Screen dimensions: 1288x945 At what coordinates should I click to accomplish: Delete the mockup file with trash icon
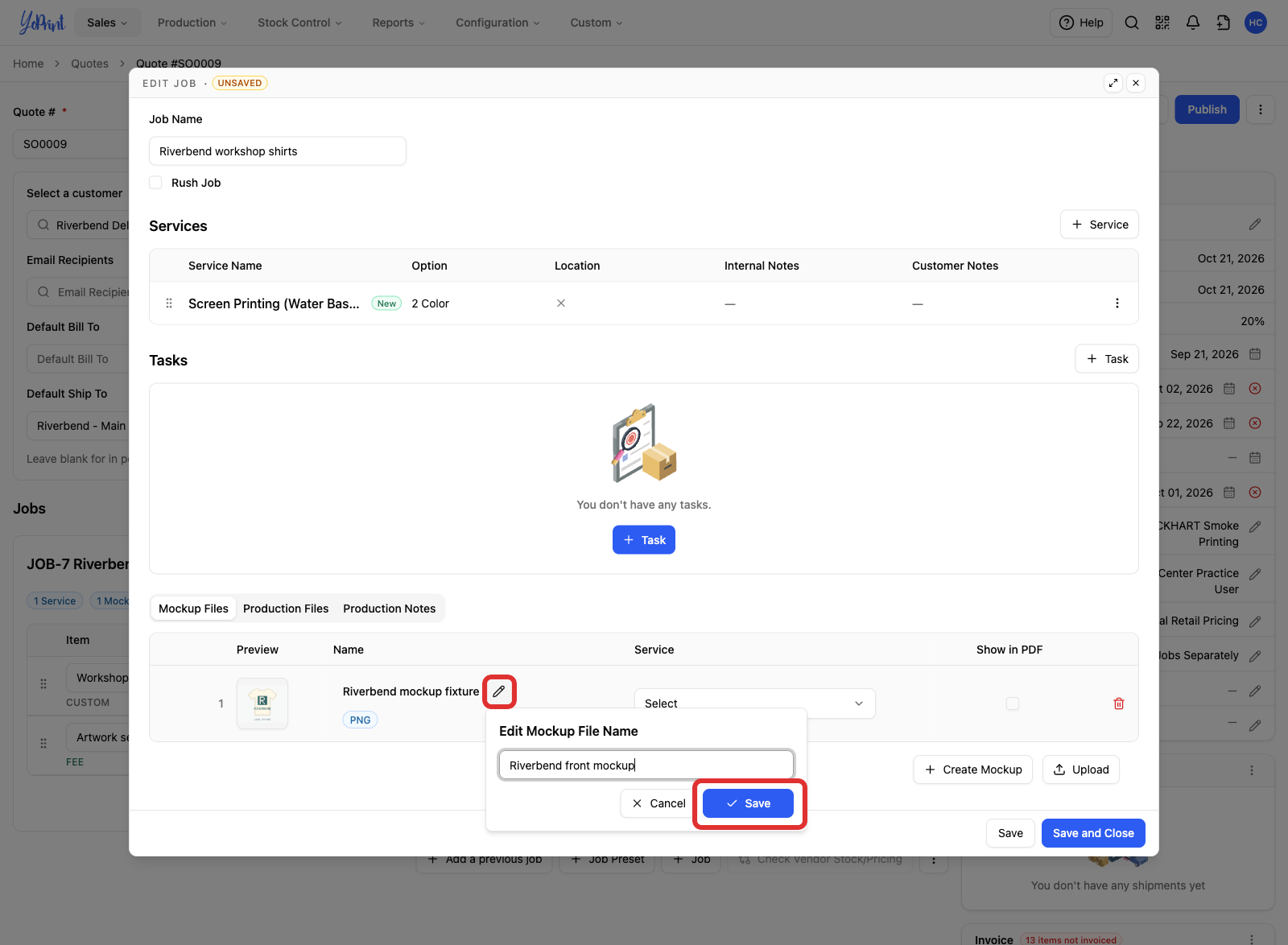point(1119,704)
